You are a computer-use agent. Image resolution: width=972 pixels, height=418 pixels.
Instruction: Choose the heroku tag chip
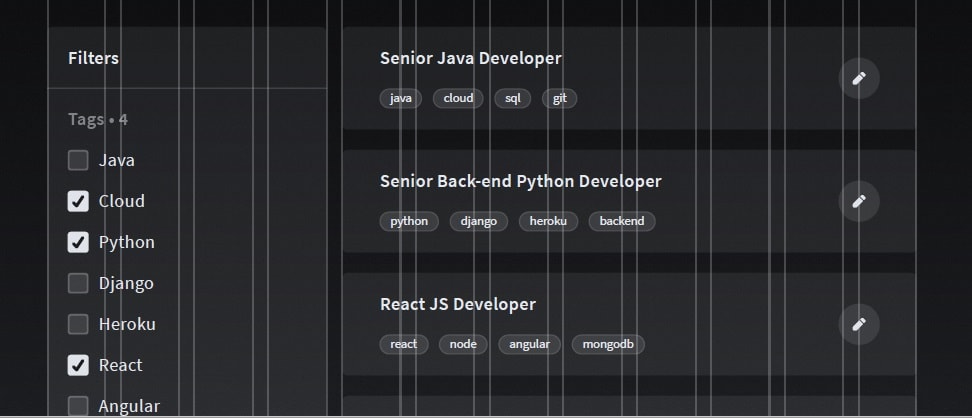click(548, 221)
